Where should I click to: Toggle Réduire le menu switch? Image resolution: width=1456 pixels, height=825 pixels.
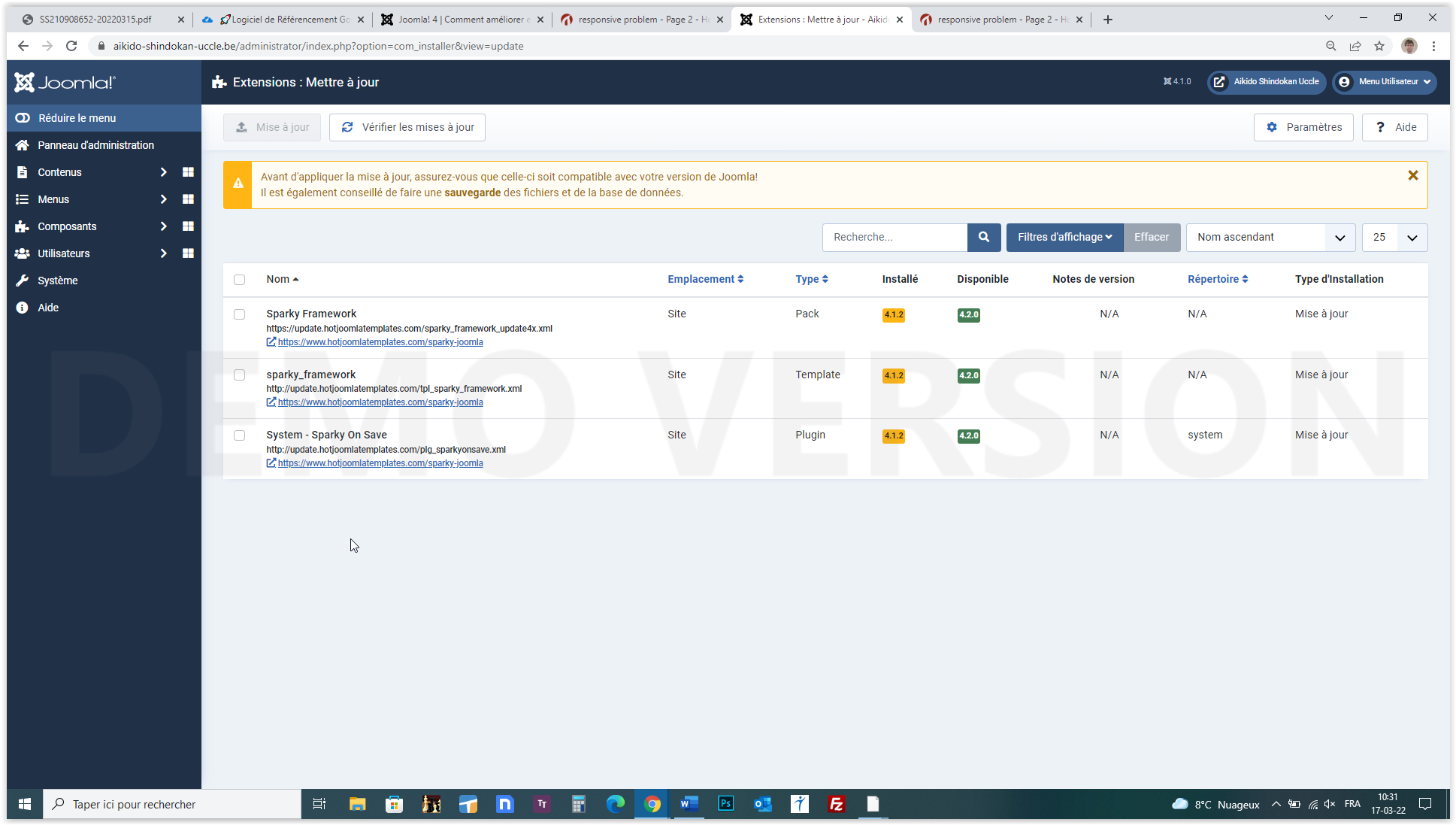(x=23, y=118)
